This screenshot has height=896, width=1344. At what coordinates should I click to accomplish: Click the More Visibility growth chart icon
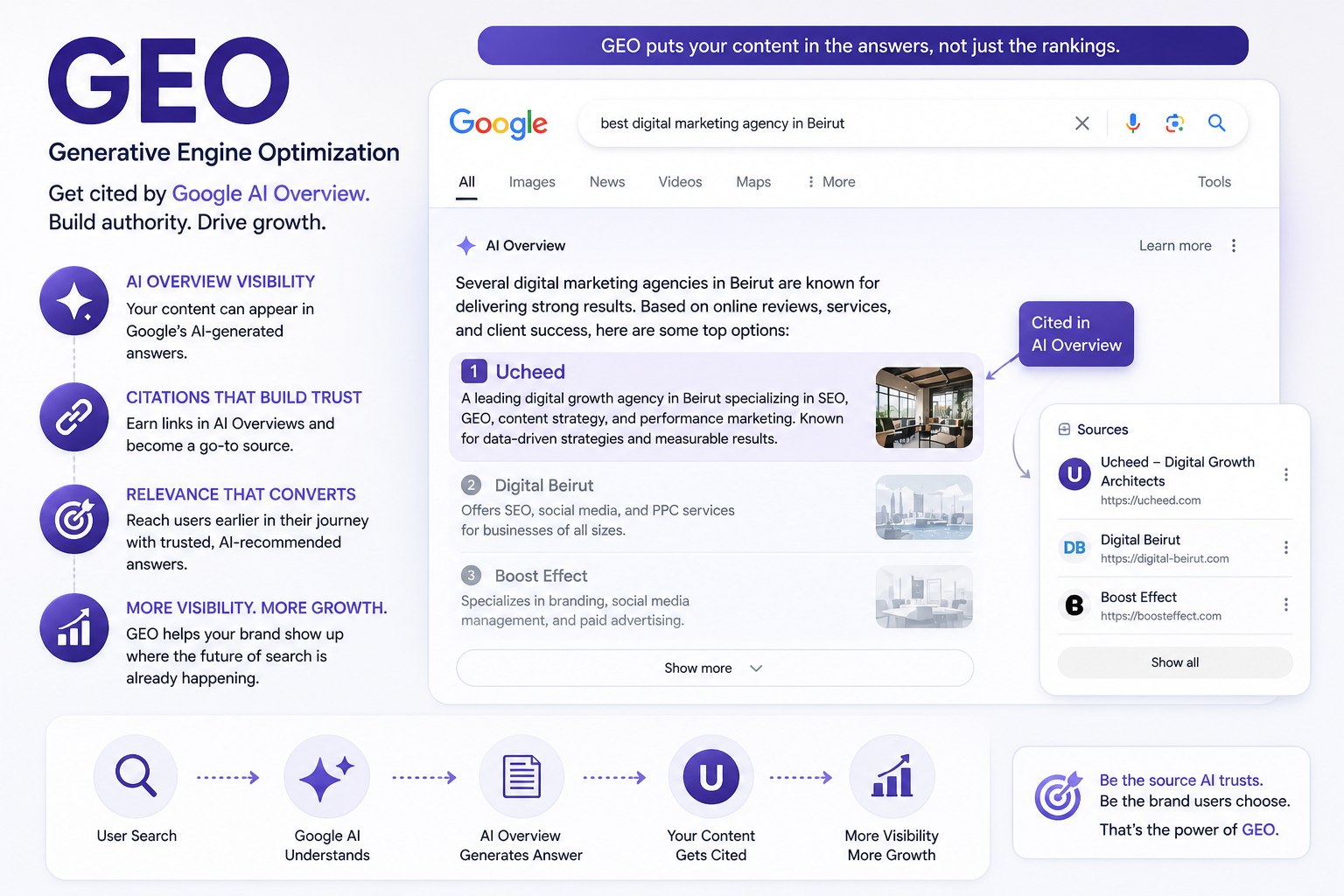(74, 628)
